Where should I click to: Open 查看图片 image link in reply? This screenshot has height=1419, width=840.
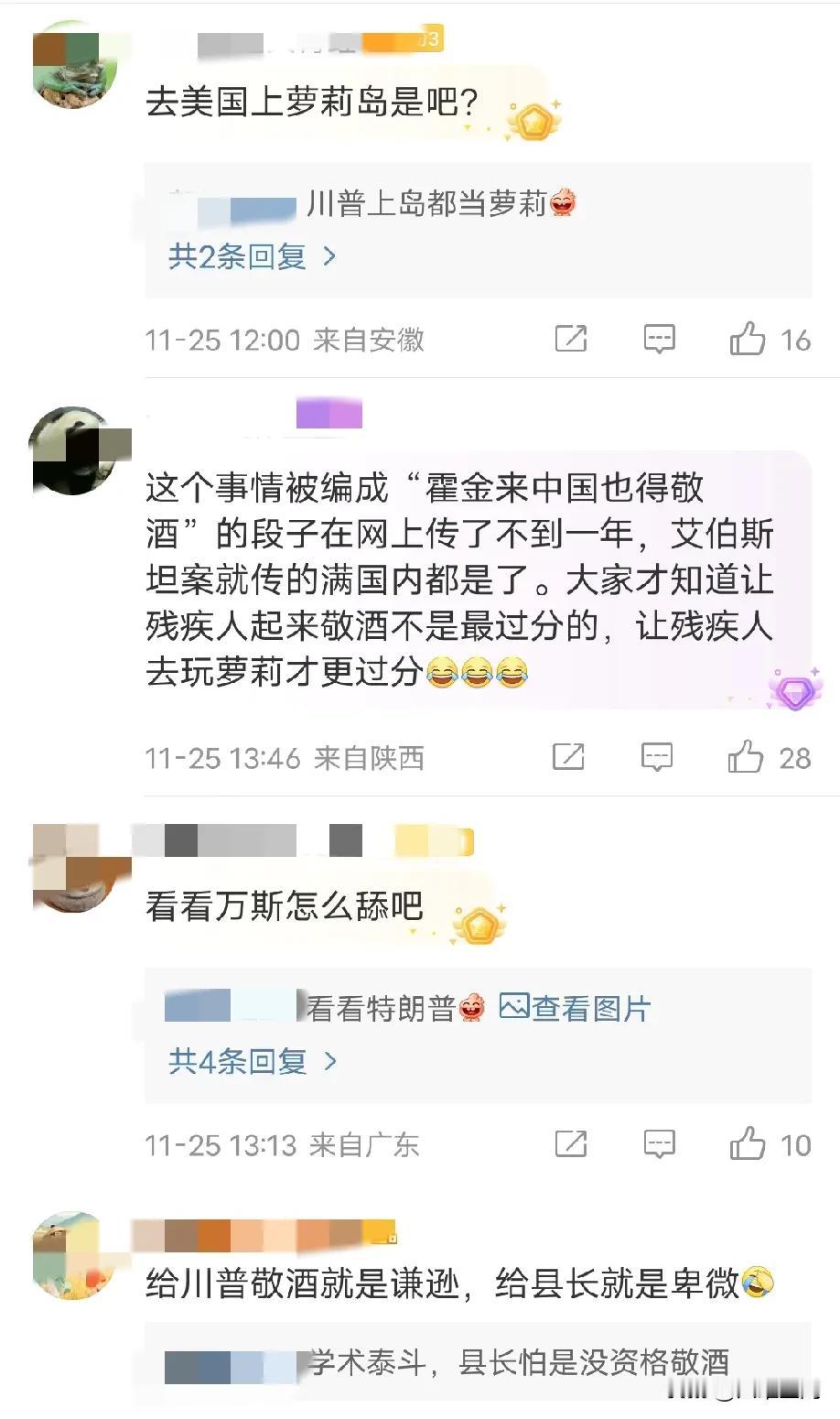(575, 1009)
